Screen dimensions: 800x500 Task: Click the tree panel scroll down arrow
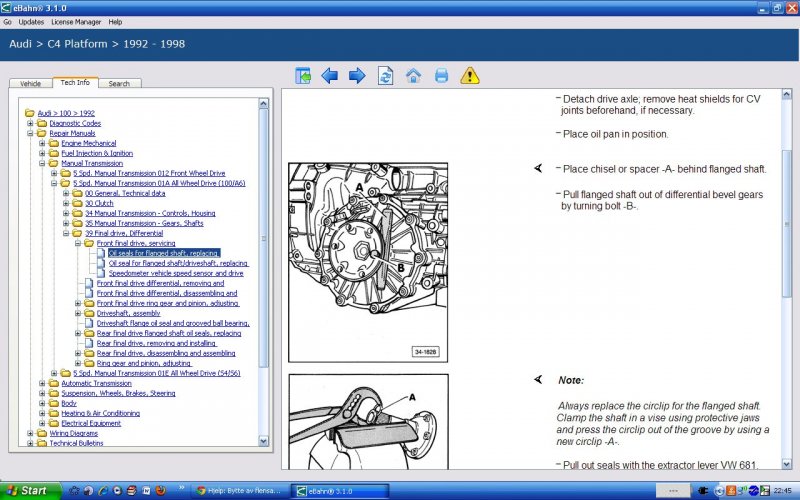coord(264,442)
